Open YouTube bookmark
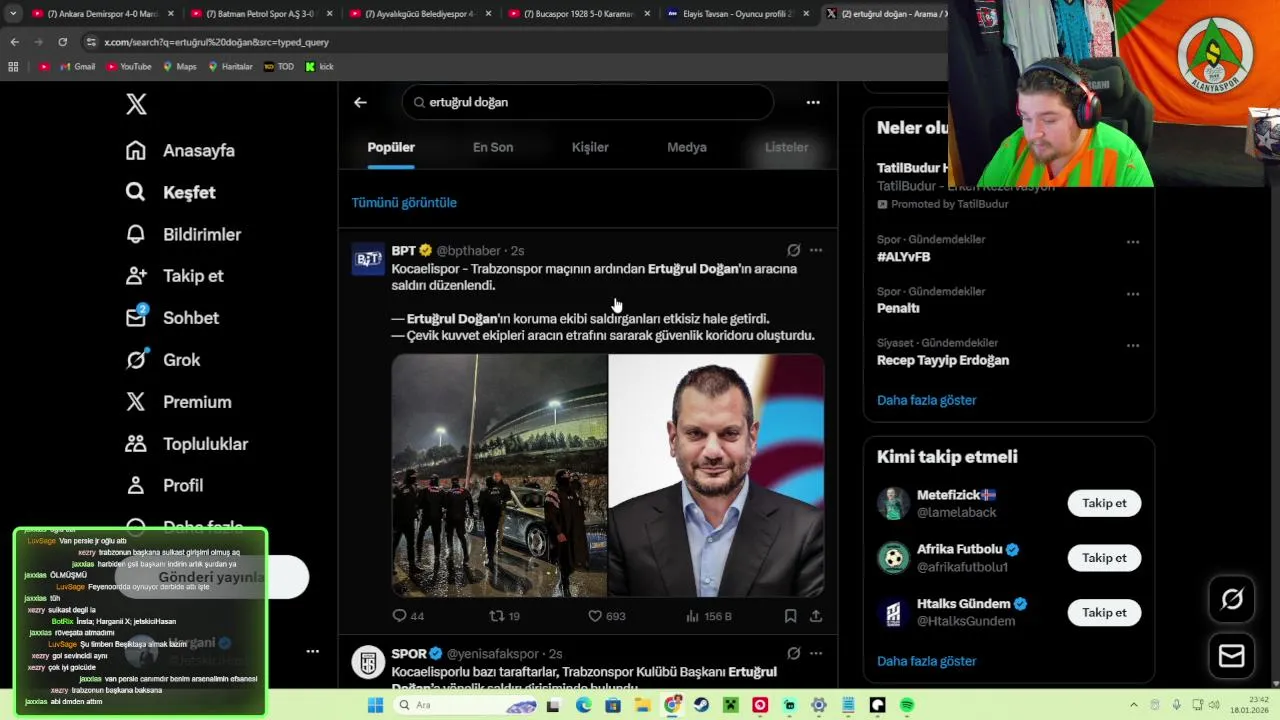Screen dimensions: 1280x720 tap(128, 67)
